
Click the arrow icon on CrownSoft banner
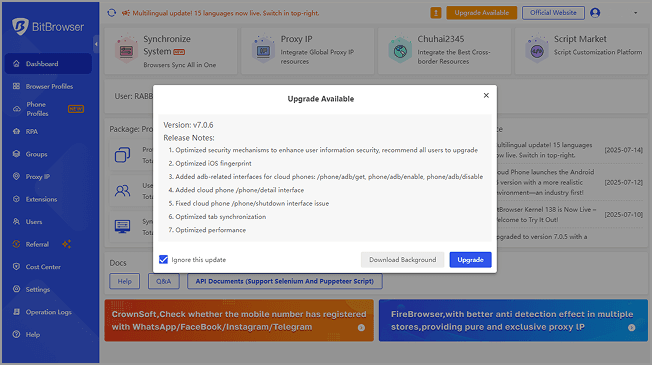pyautogui.click(x=361, y=328)
